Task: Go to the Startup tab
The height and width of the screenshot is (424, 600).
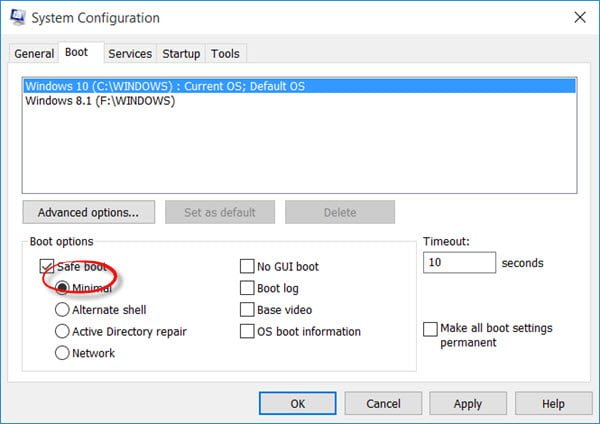Action: pyautogui.click(x=181, y=53)
